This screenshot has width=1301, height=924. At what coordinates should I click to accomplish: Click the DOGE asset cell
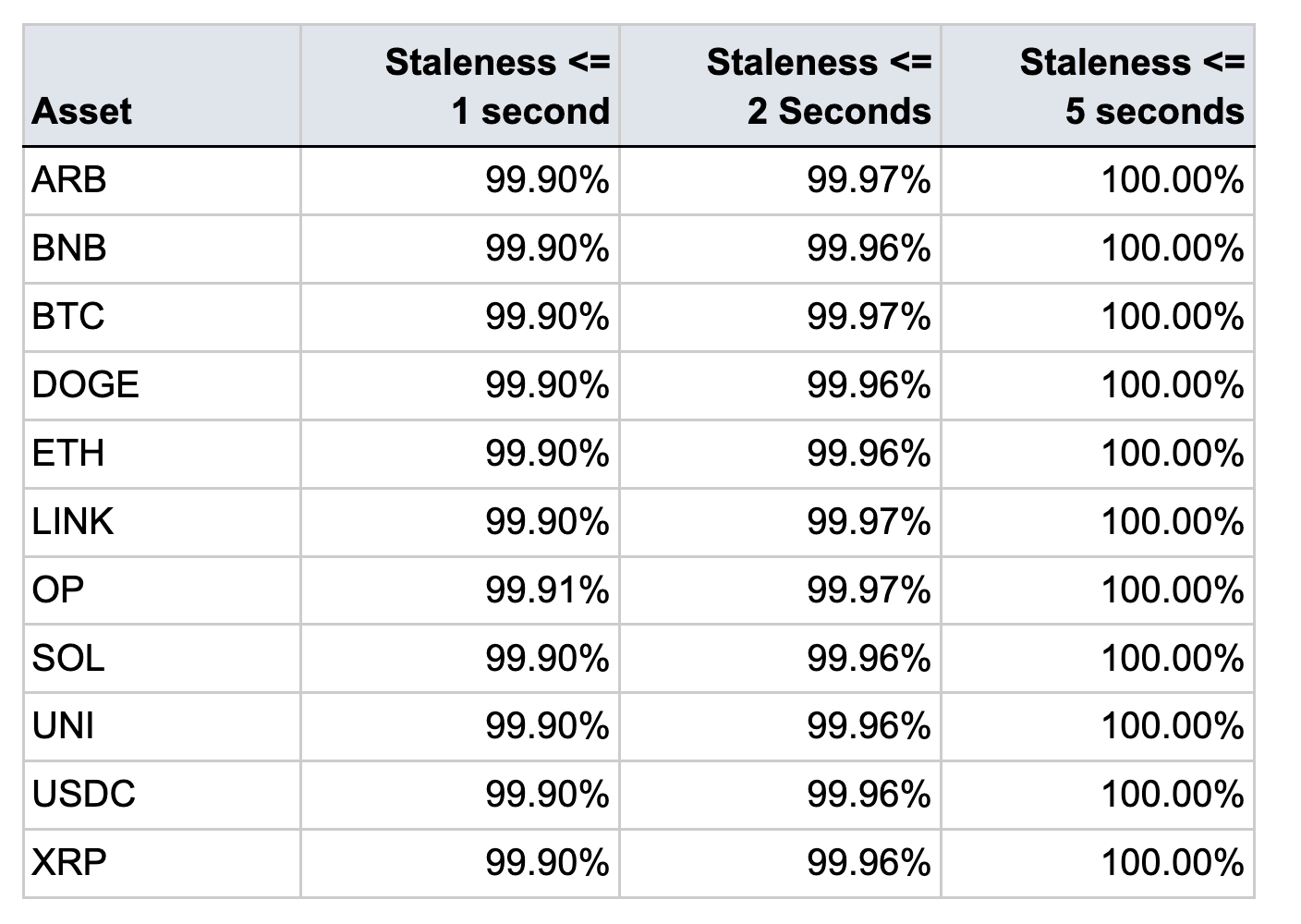pyautogui.click(x=85, y=384)
